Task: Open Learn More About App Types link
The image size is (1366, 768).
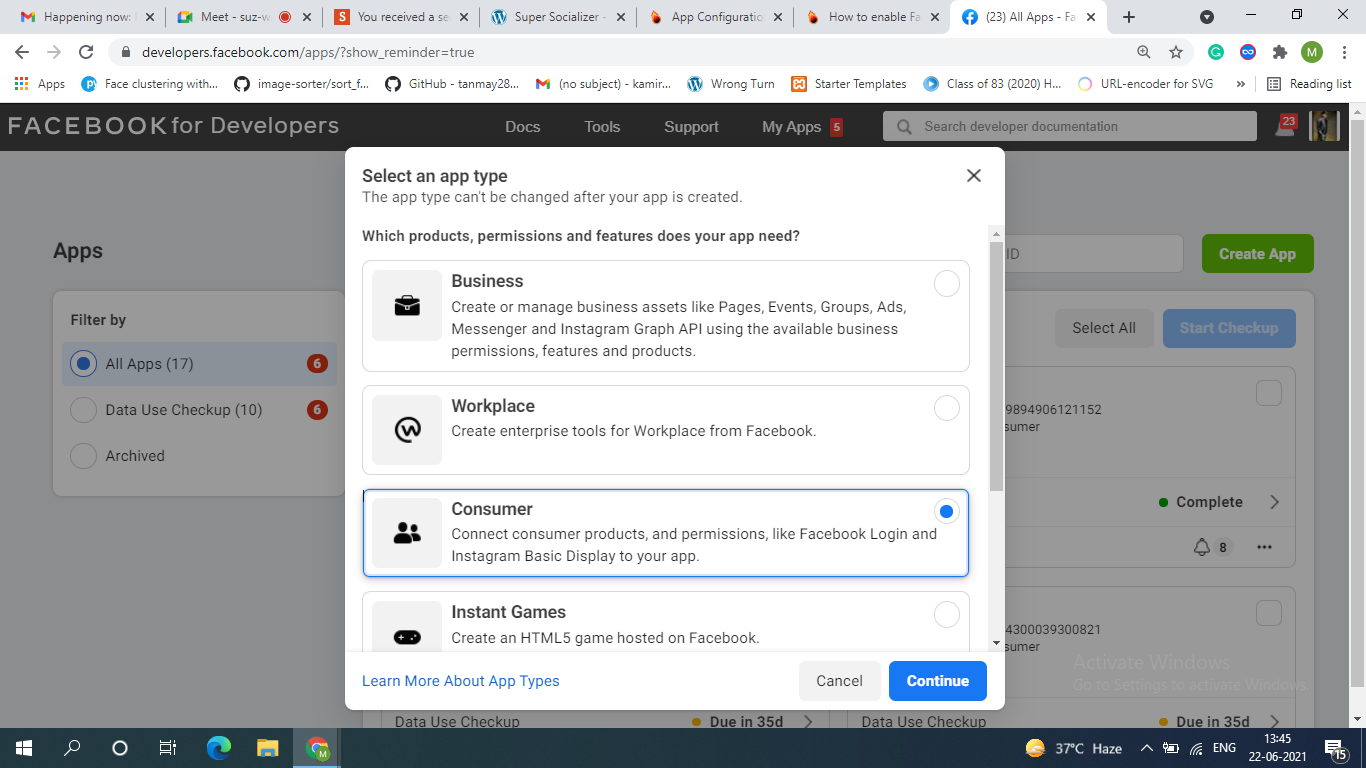Action: coord(460,681)
